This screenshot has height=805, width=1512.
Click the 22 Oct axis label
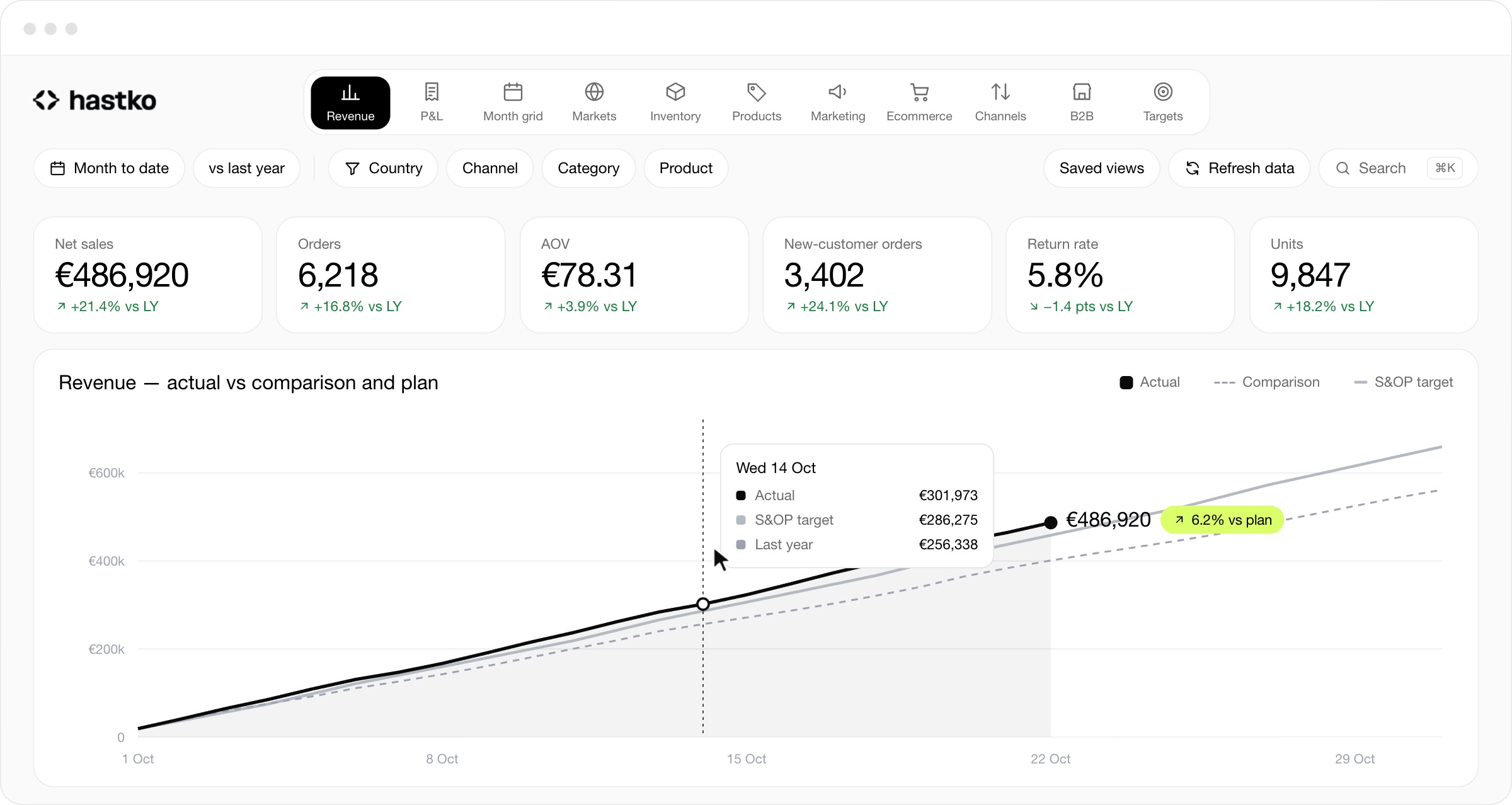[x=1050, y=759]
